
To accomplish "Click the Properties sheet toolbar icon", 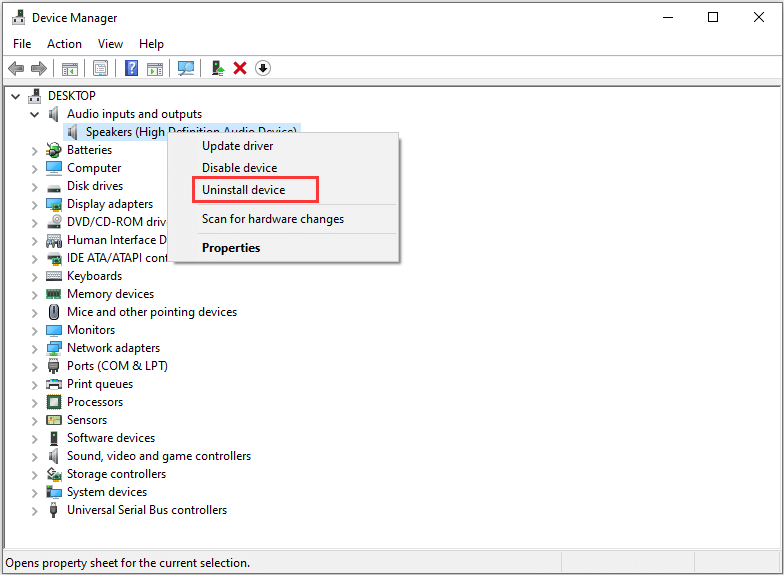I will (x=100, y=68).
